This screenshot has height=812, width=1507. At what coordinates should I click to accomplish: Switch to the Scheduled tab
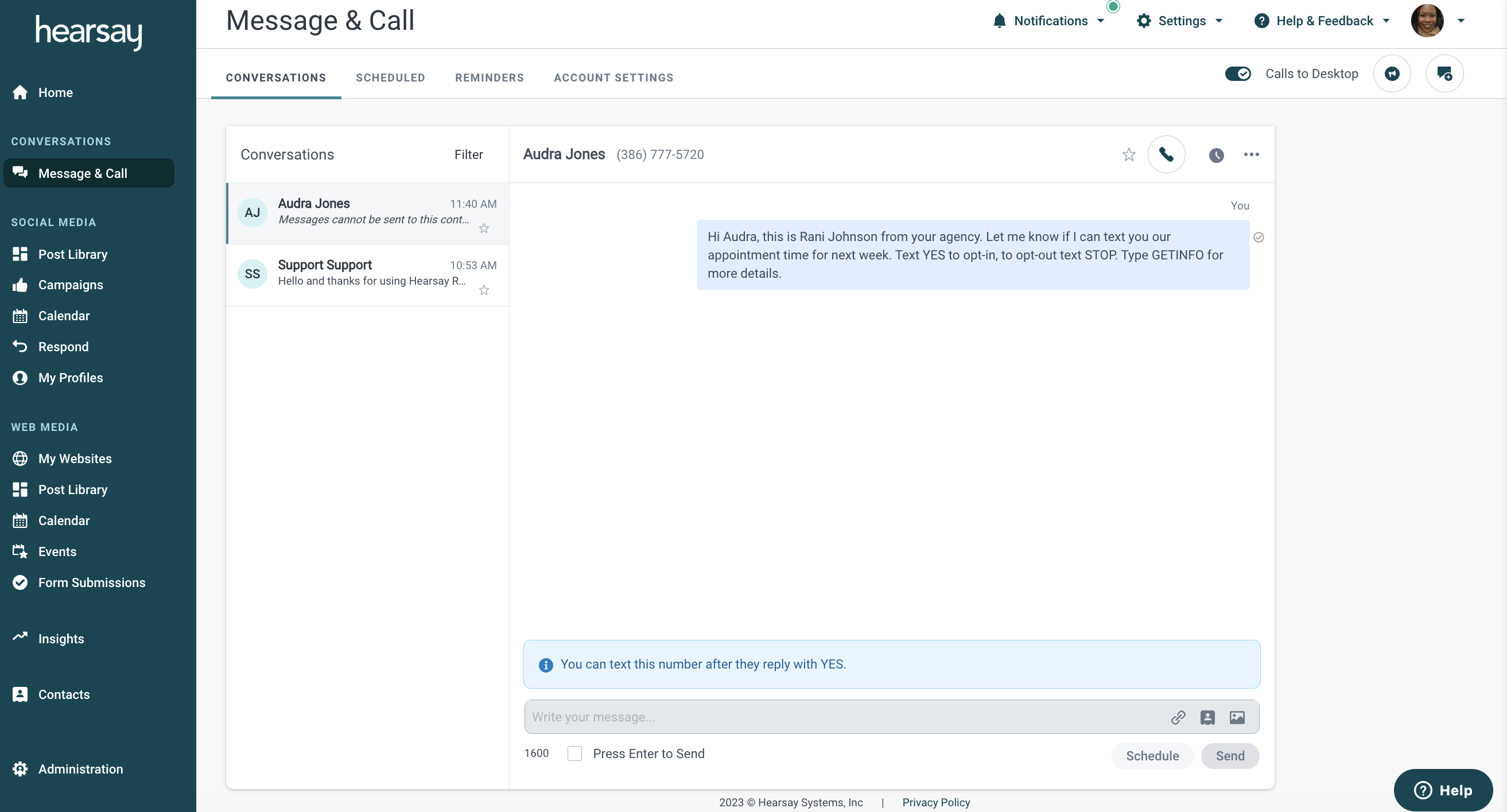click(x=390, y=77)
